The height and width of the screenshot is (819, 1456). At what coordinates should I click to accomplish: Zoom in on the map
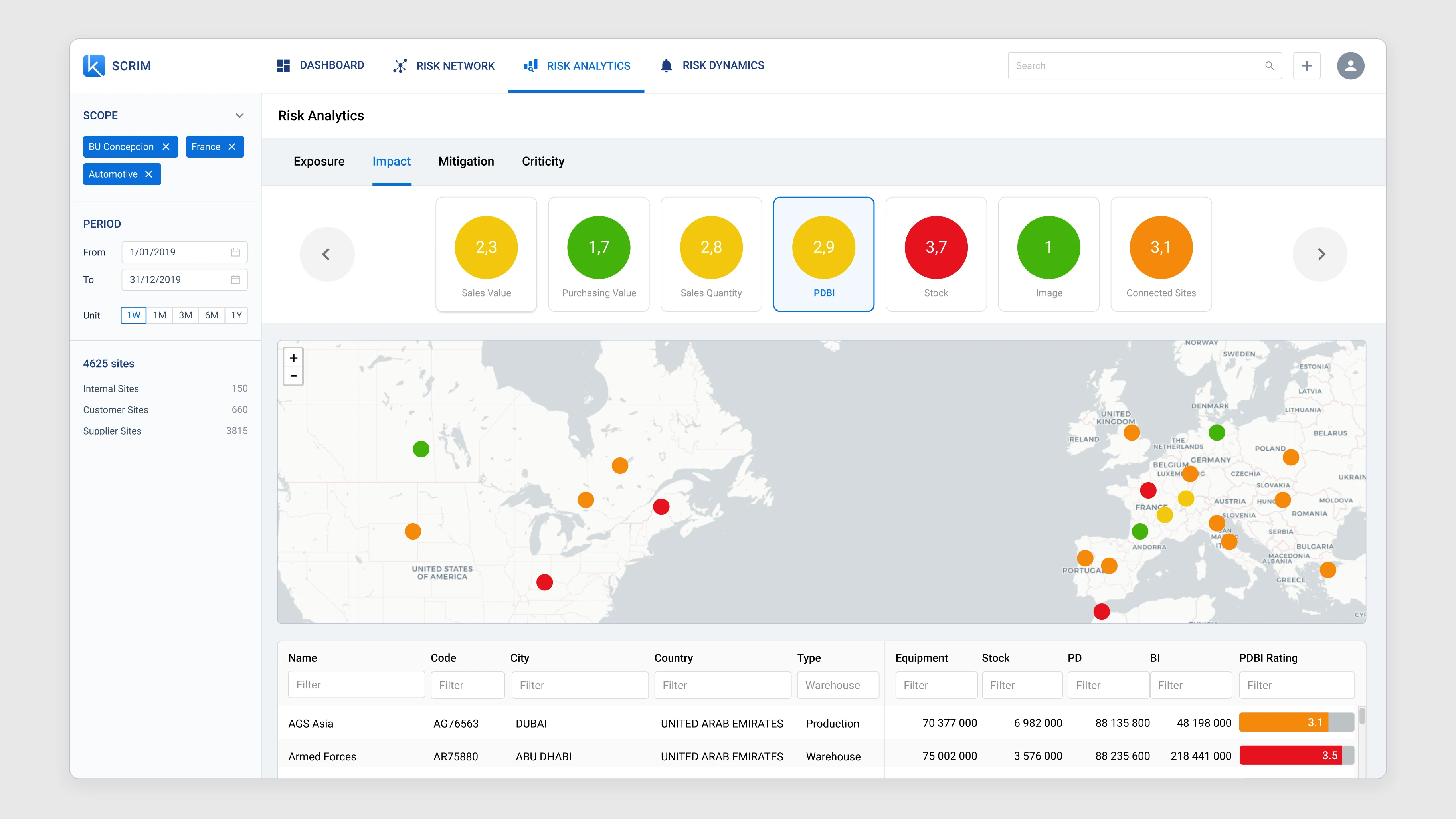click(x=293, y=358)
